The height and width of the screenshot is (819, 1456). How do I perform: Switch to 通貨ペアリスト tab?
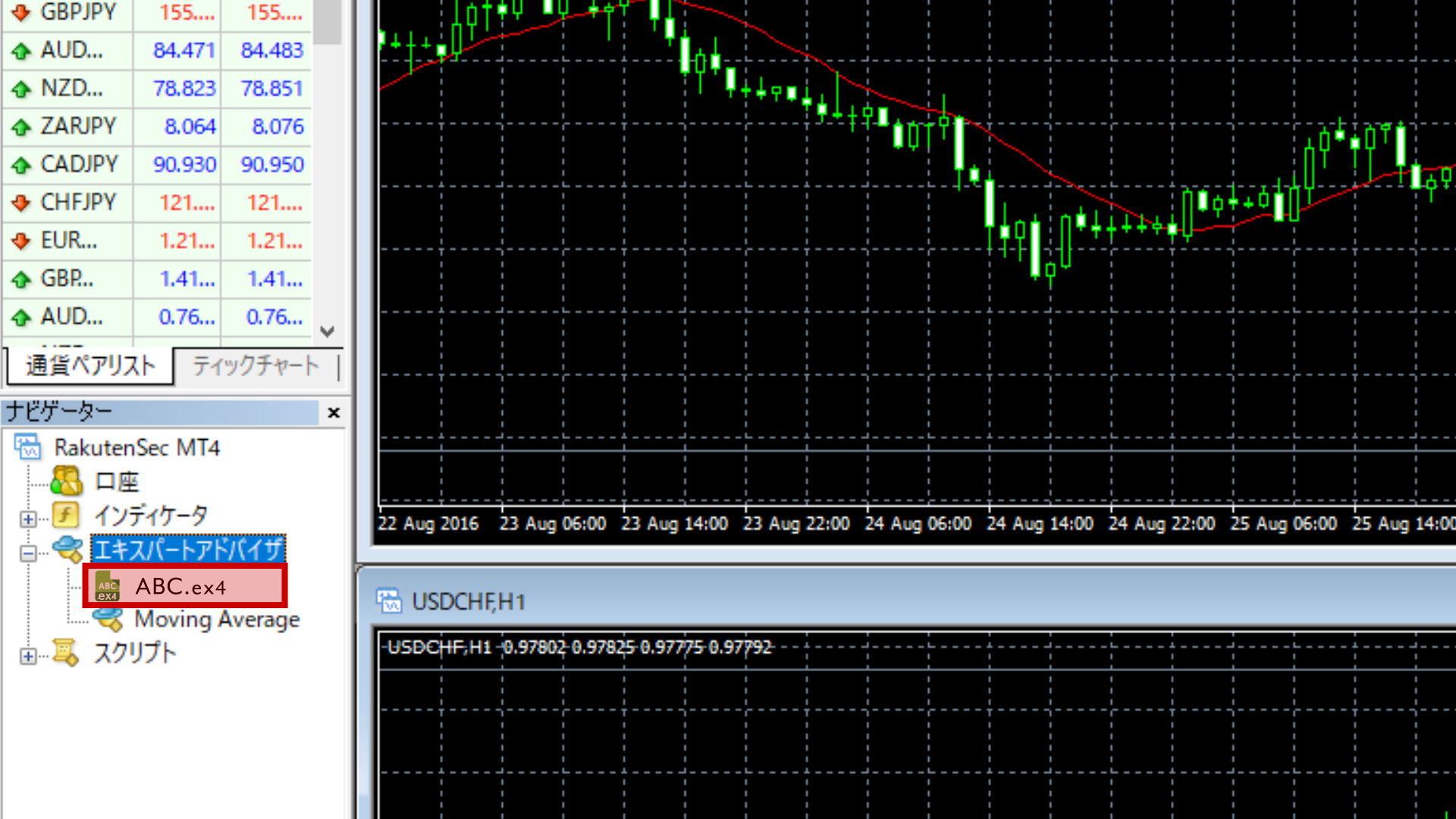tap(90, 366)
